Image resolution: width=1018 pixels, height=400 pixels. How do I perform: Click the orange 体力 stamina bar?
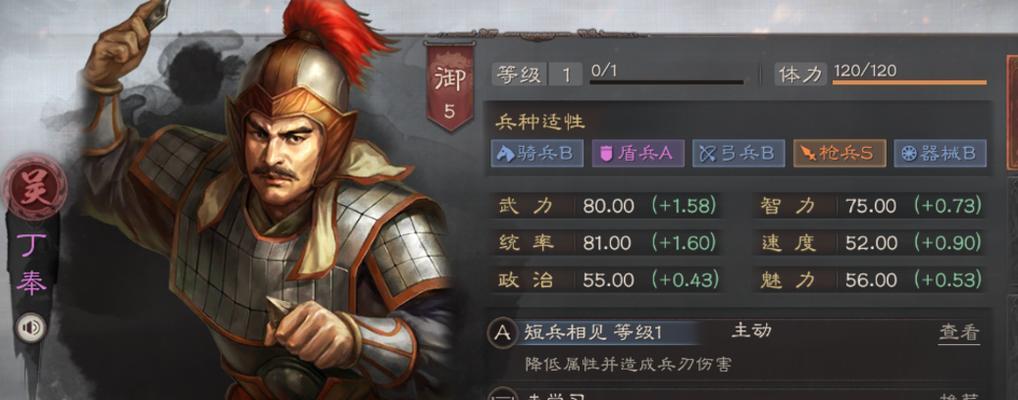[x=910, y=82]
